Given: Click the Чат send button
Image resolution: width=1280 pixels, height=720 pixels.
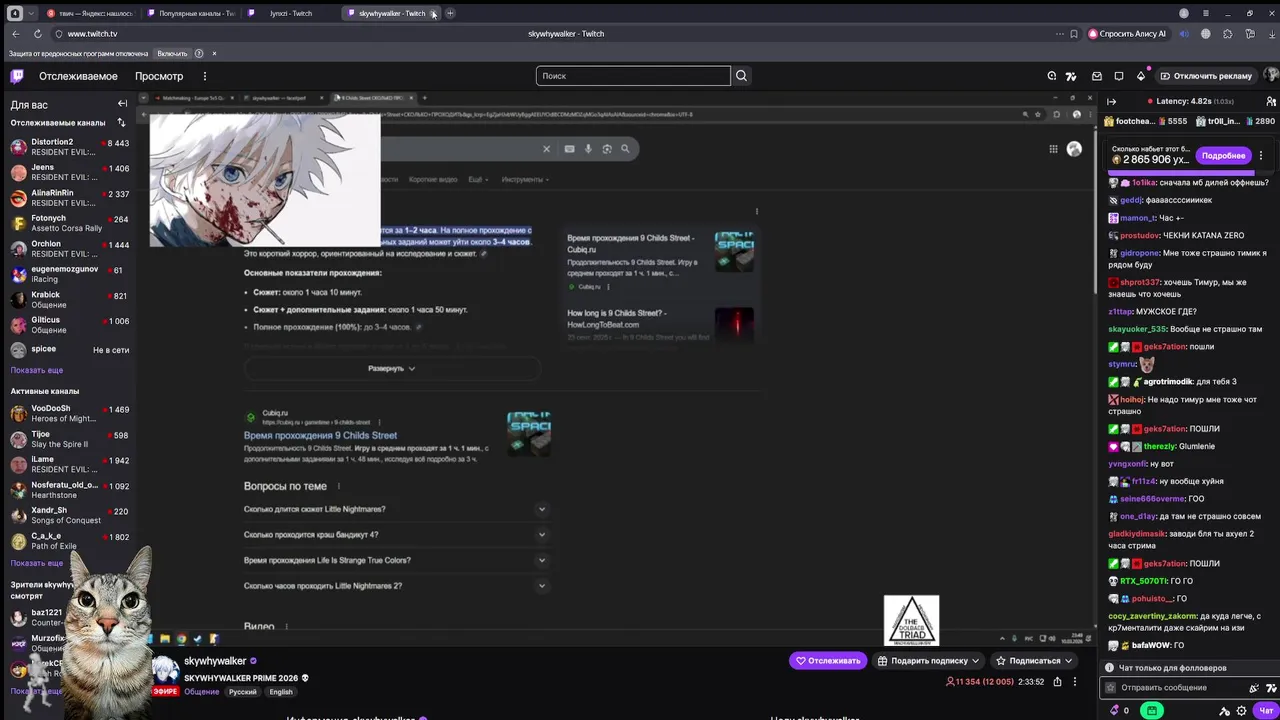Looking at the screenshot, I should (1266, 710).
